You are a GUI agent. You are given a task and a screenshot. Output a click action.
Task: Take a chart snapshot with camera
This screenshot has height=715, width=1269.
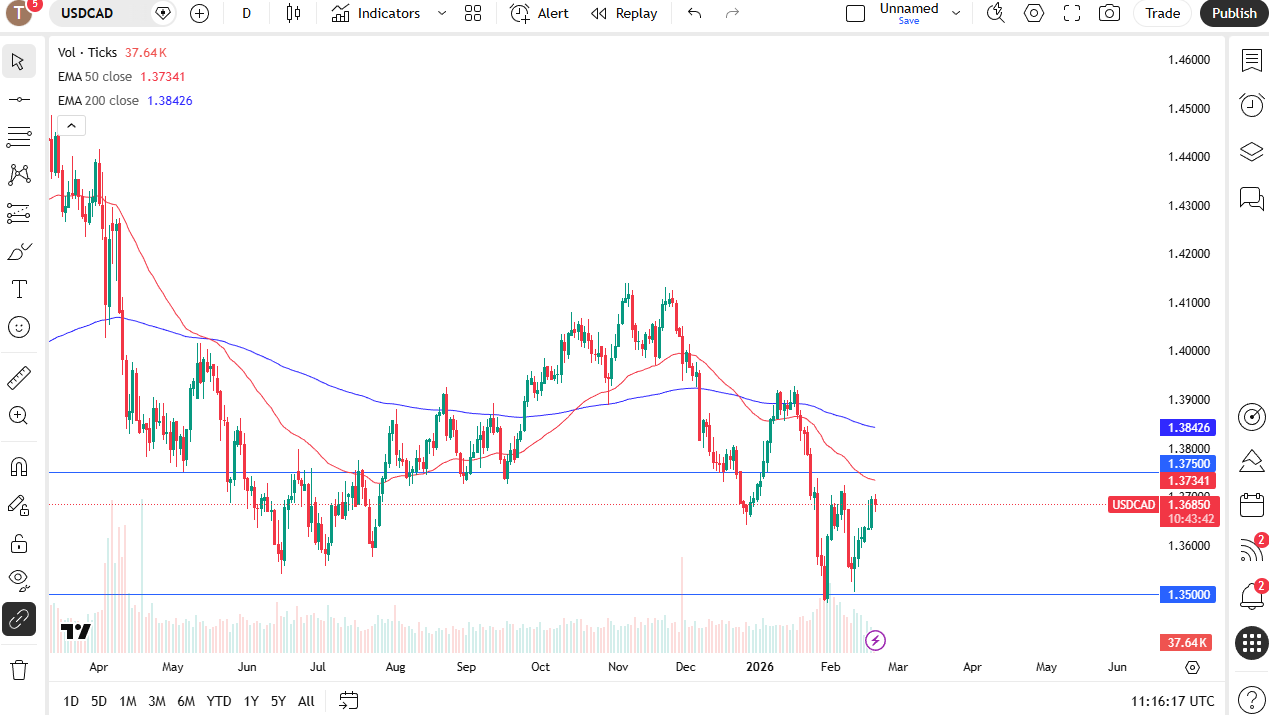tap(1109, 13)
